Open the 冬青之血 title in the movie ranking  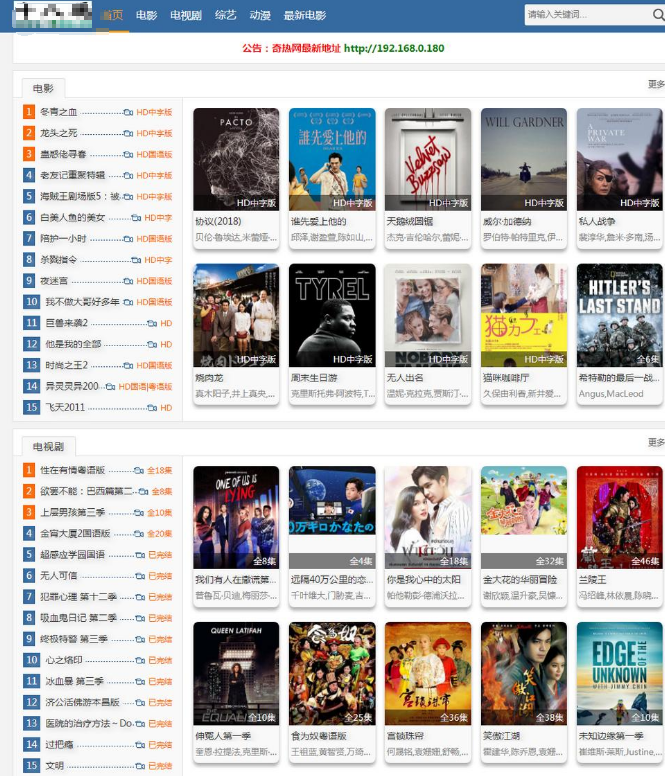tap(58, 112)
